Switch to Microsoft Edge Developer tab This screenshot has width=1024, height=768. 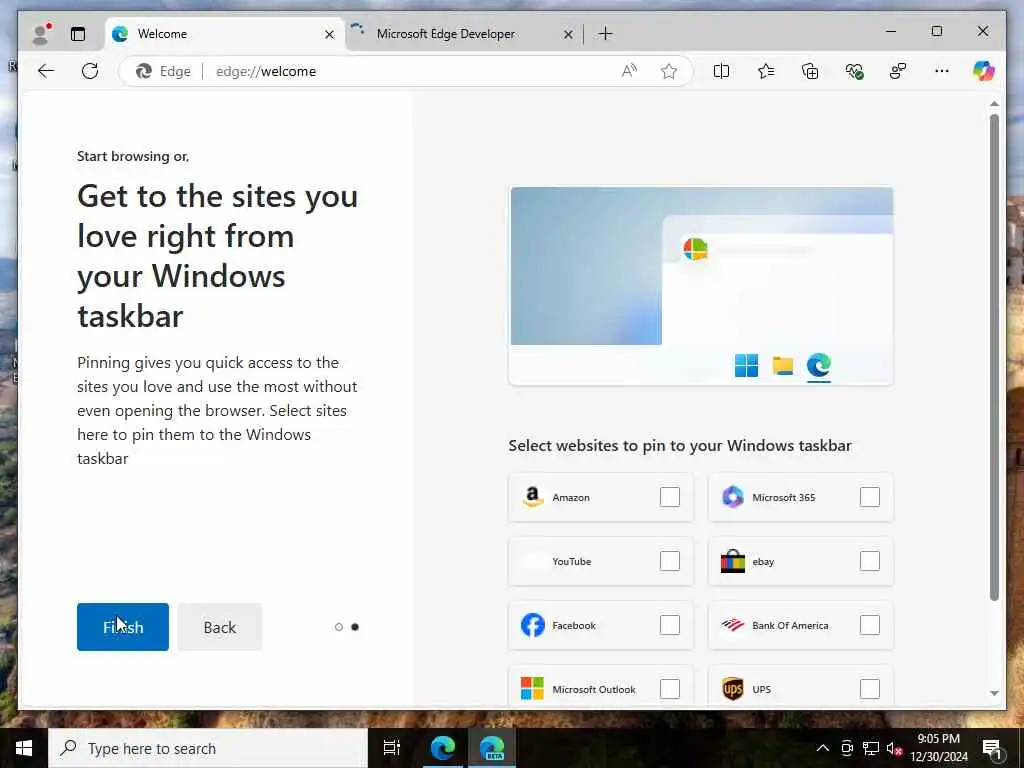pos(462,34)
